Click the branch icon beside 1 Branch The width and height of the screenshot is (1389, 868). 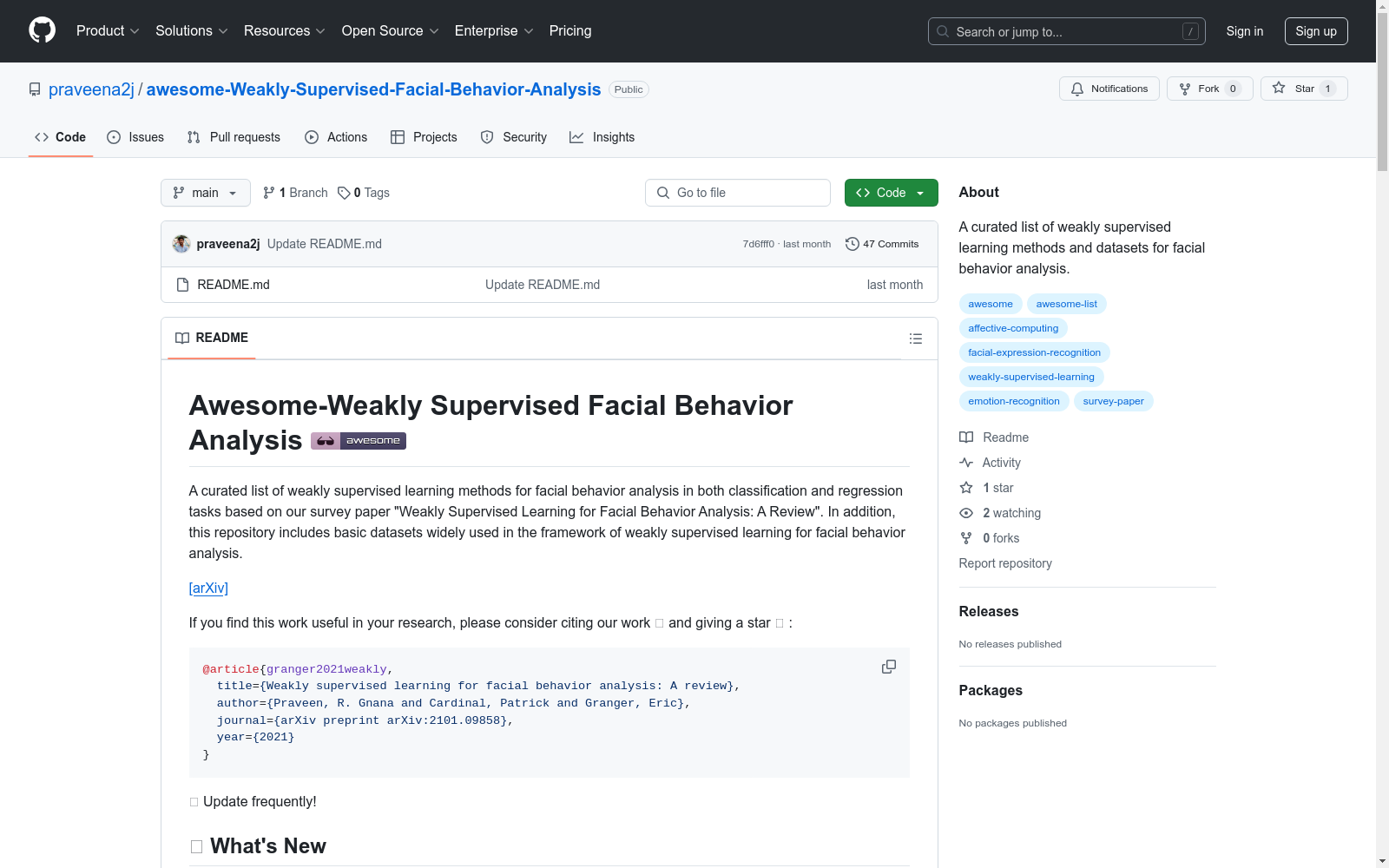[269, 193]
